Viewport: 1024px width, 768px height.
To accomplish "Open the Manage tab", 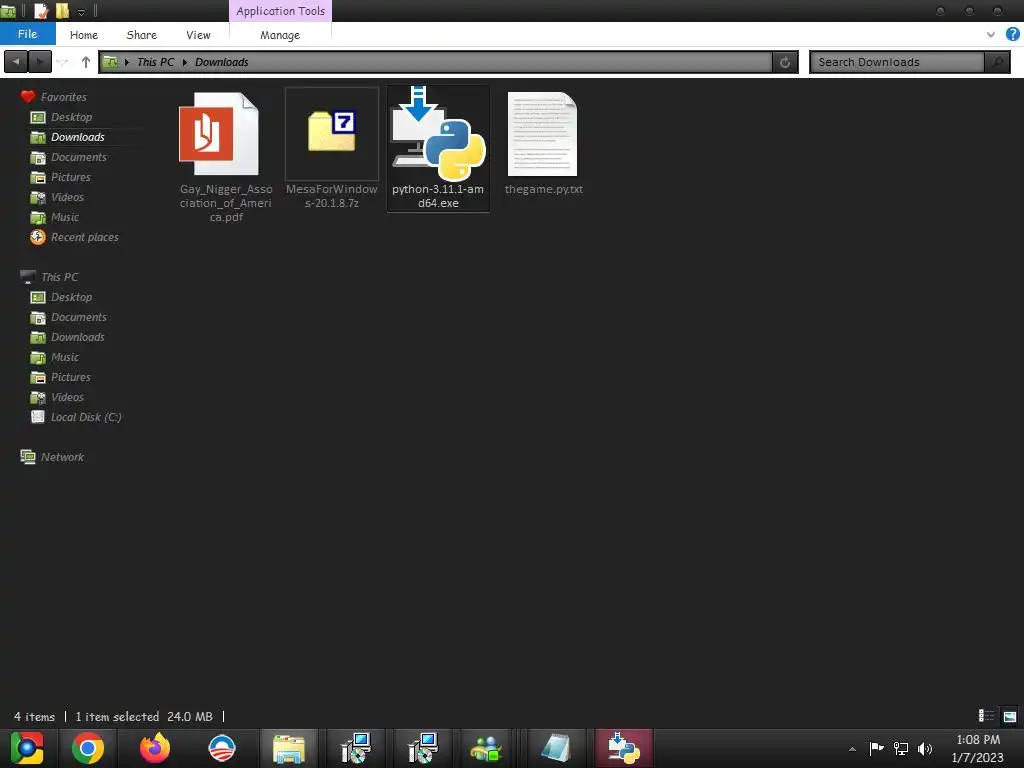I will pyautogui.click(x=280, y=35).
